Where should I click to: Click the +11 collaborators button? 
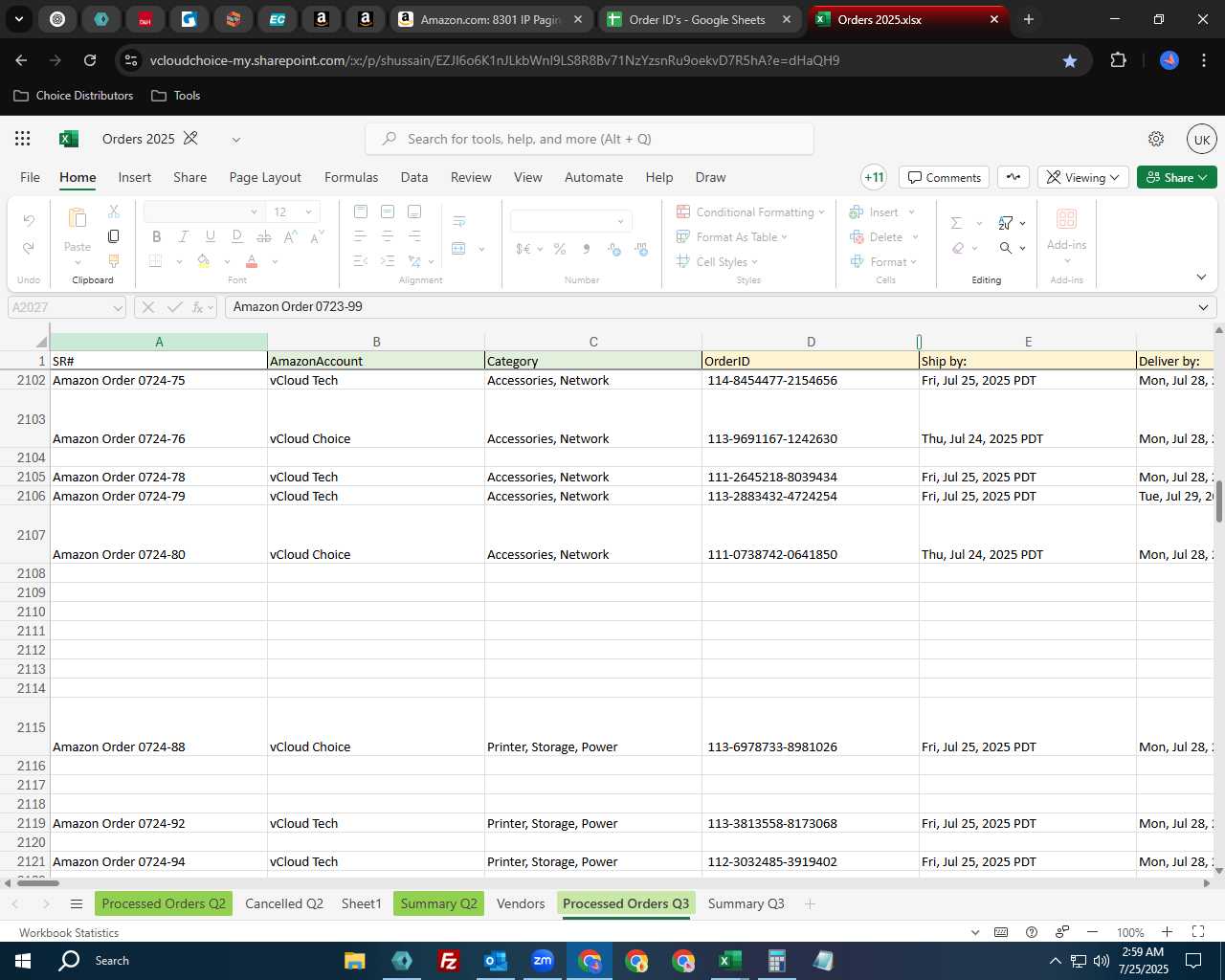874,177
